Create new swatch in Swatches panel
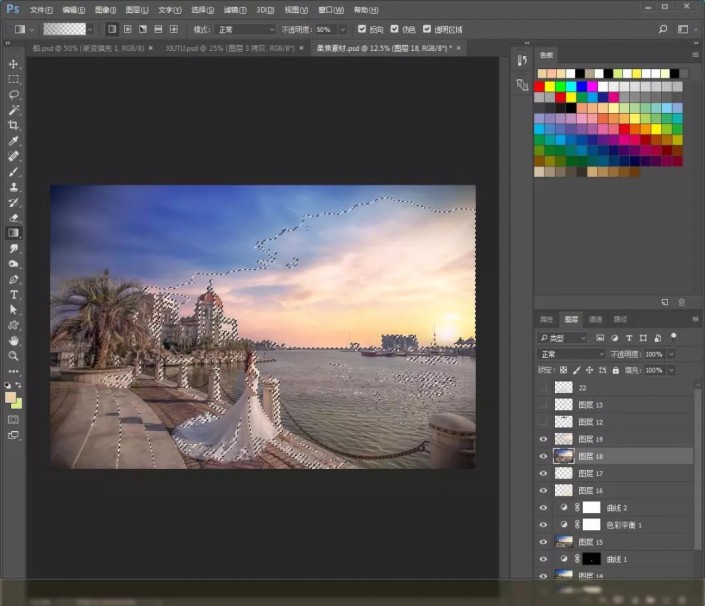The height and width of the screenshot is (606, 705). (x=665, y=302)
